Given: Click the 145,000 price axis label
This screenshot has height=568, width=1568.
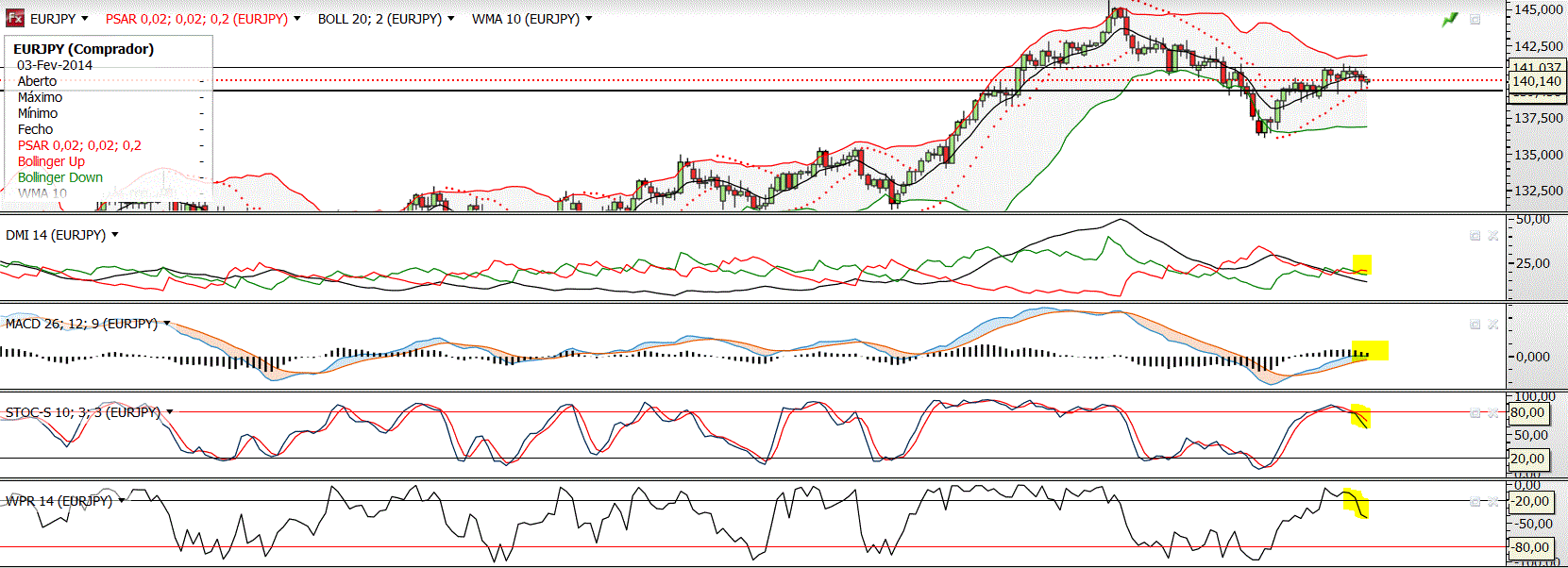Looking at the screenshot, I should click(1539, 9).
